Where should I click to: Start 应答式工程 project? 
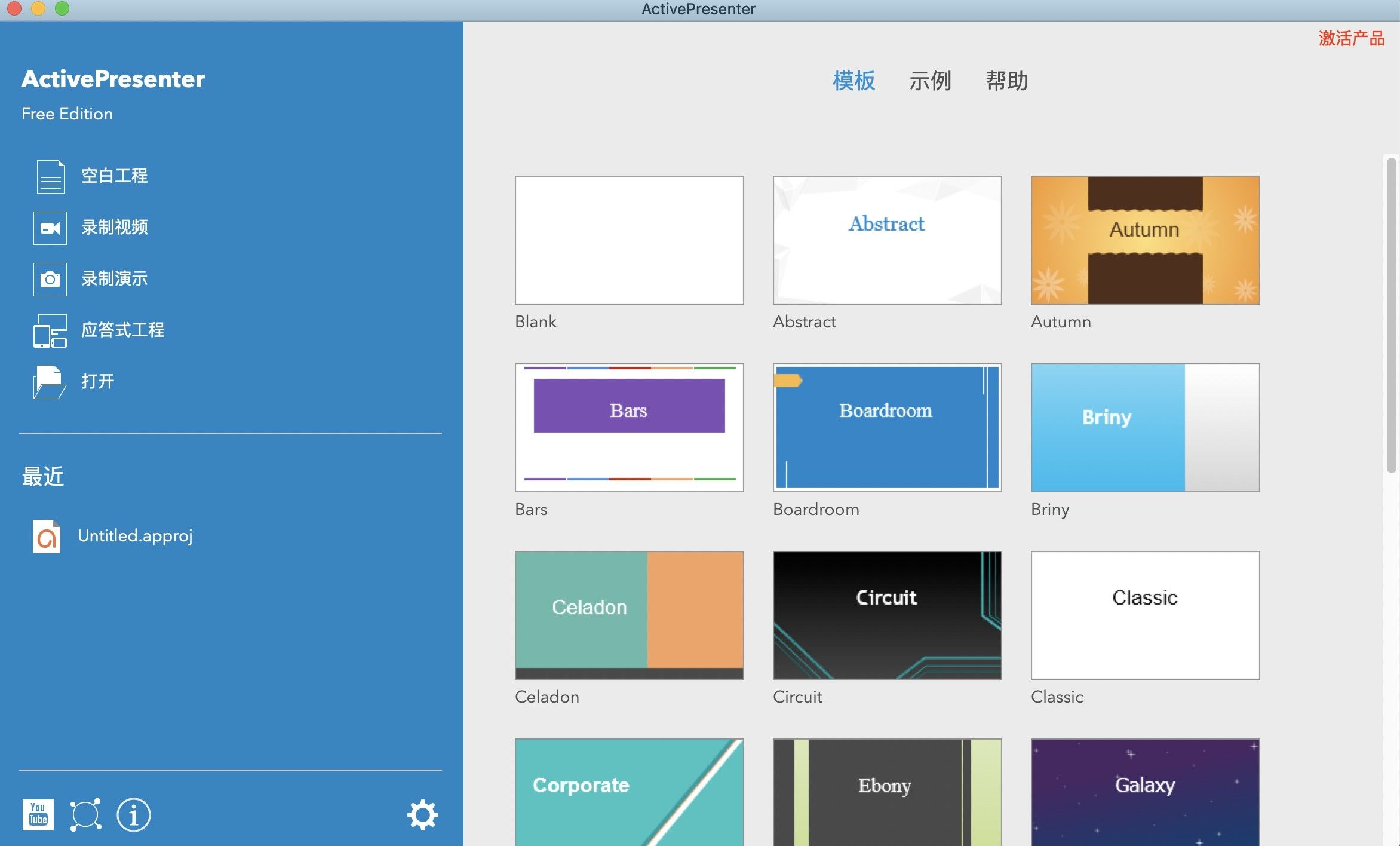123,330
